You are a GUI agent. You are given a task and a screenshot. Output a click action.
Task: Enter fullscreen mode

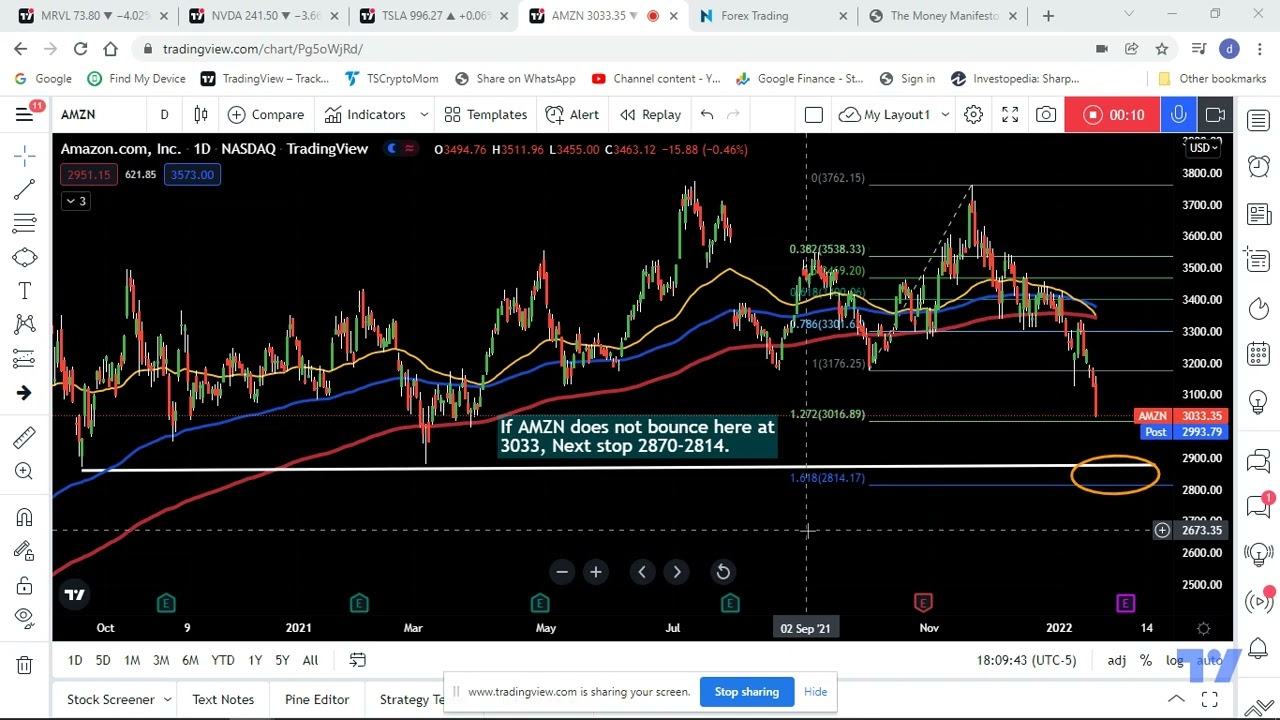click(x=1010, y=115)
